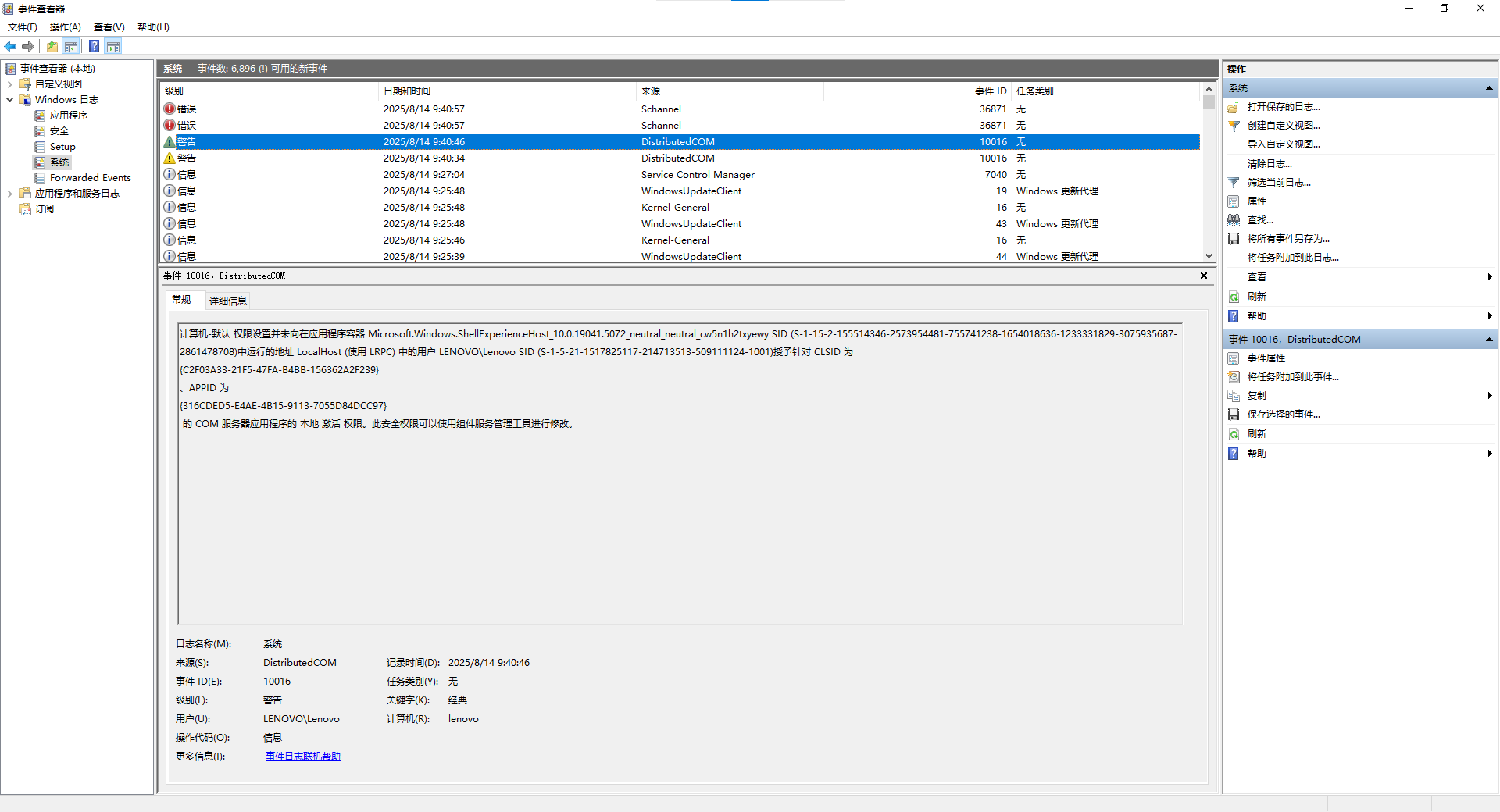Select the DistributedCOM warning at 9:40:34
This screenshot has height=812, width=1500.
(680, 158)
